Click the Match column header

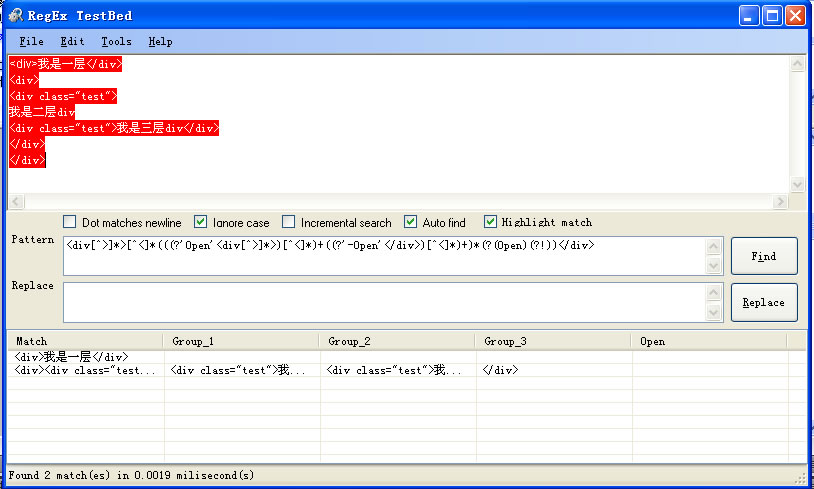[86, 342]
